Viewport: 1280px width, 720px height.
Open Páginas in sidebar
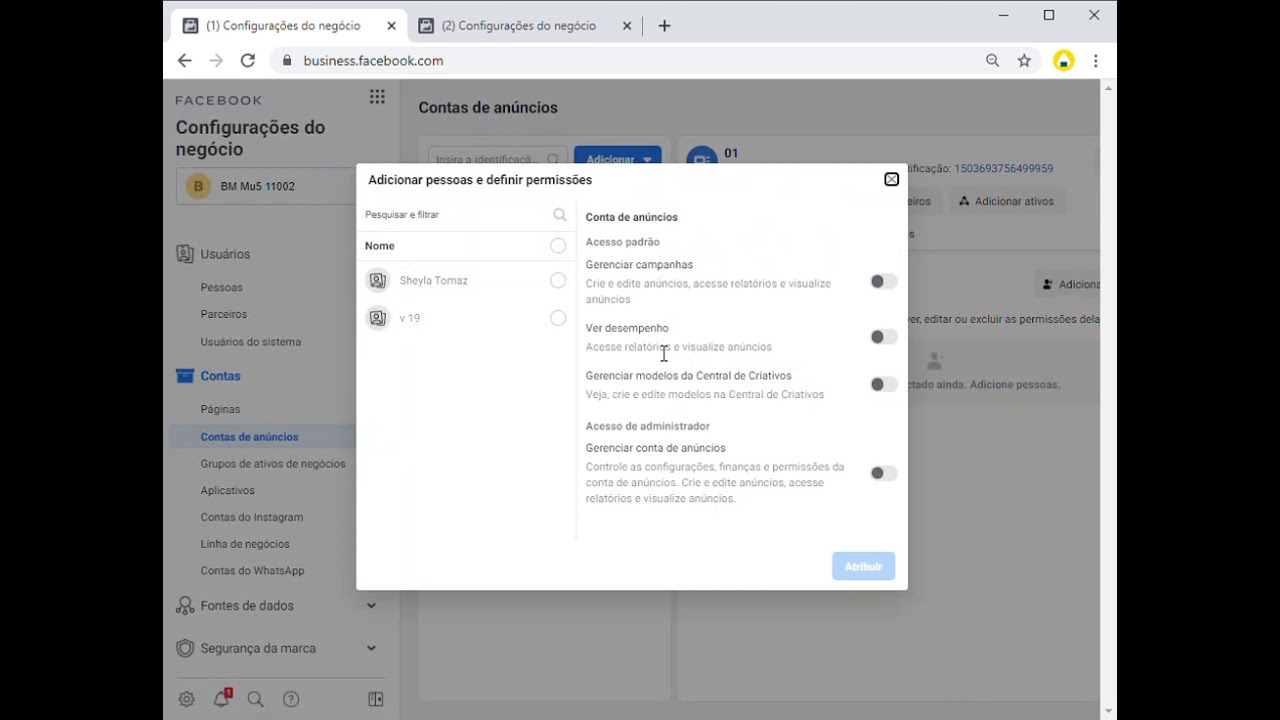click(220, 409)
